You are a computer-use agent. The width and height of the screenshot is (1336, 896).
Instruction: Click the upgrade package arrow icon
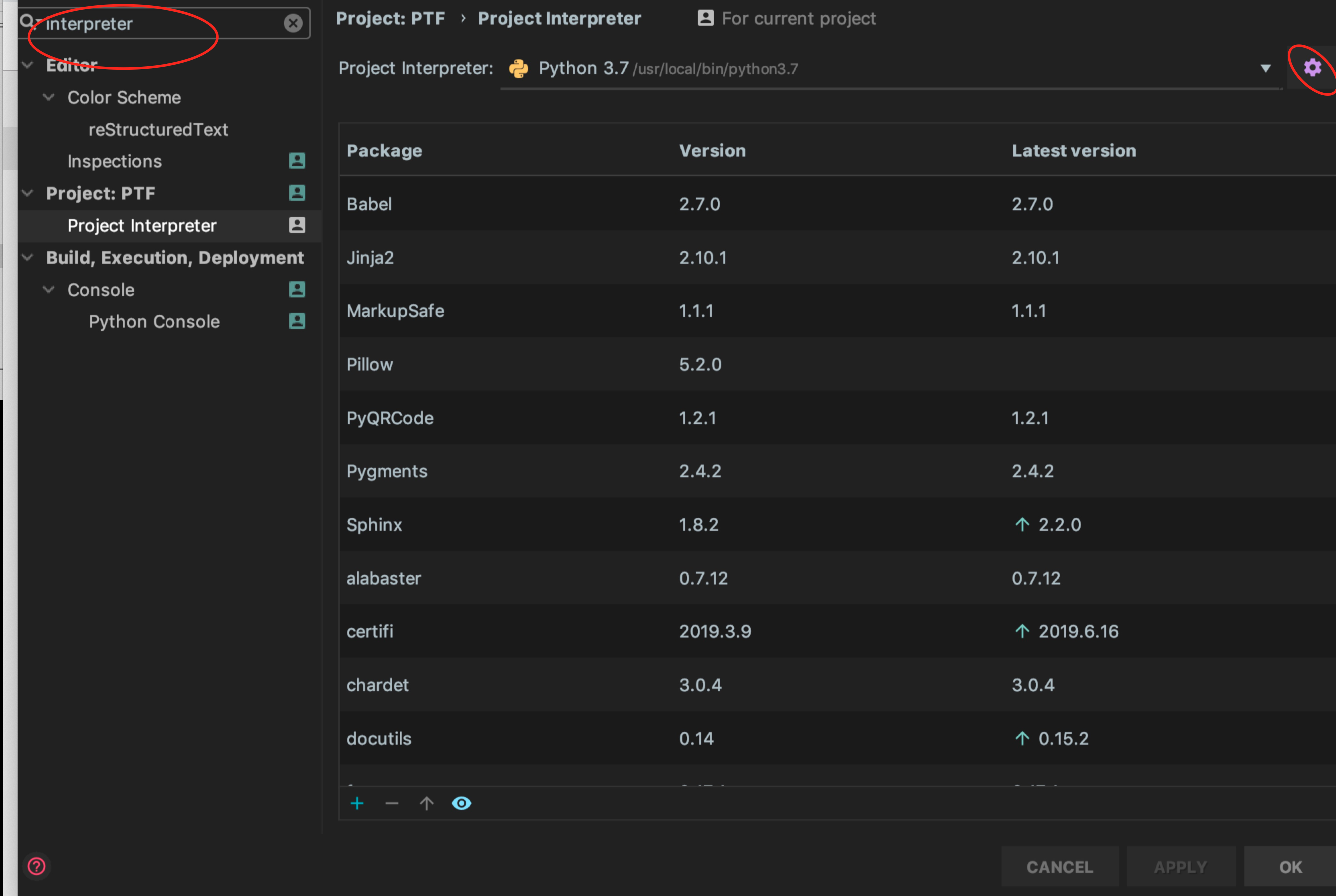[x=426, y=803]
